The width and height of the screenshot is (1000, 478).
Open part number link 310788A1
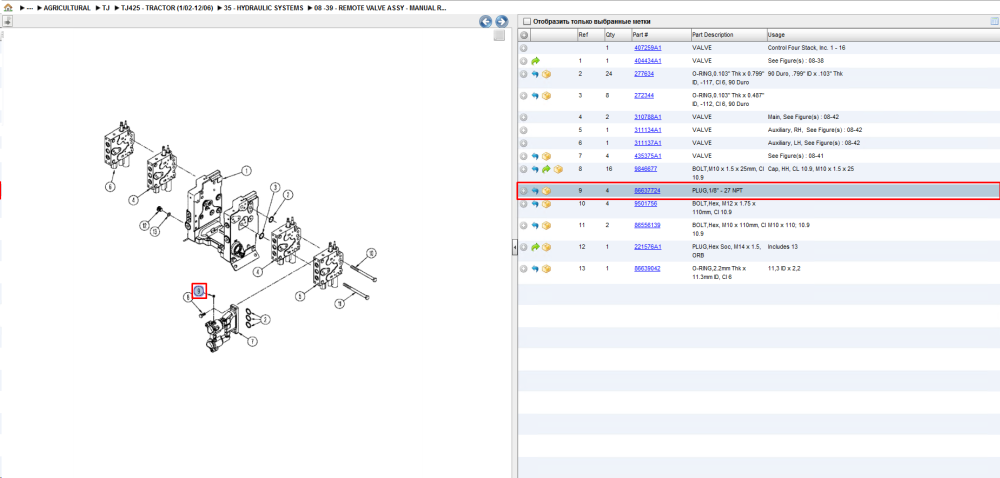(647, 117)
